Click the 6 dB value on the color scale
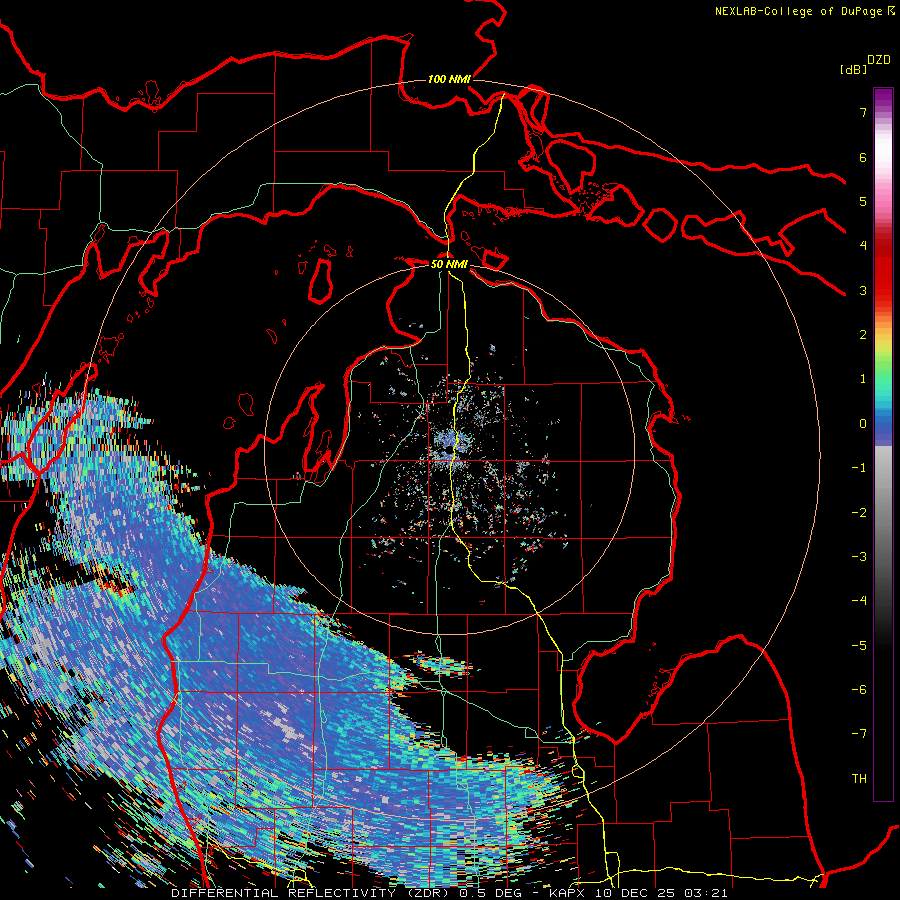Viewport: 900px width, 900px height. pyautogui.click(x=863, y=157)
